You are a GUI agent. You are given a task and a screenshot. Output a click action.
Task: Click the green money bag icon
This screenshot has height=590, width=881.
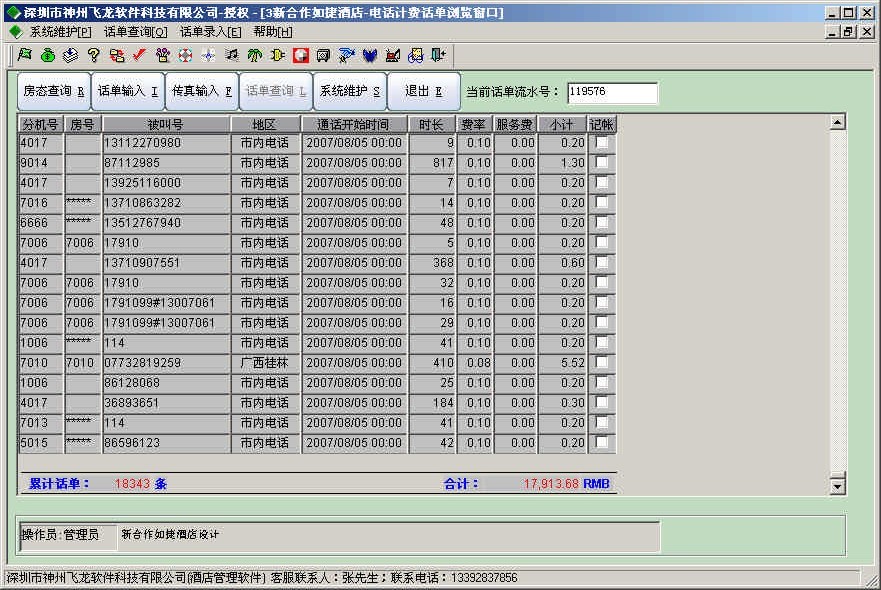click(x=48, y=55)
